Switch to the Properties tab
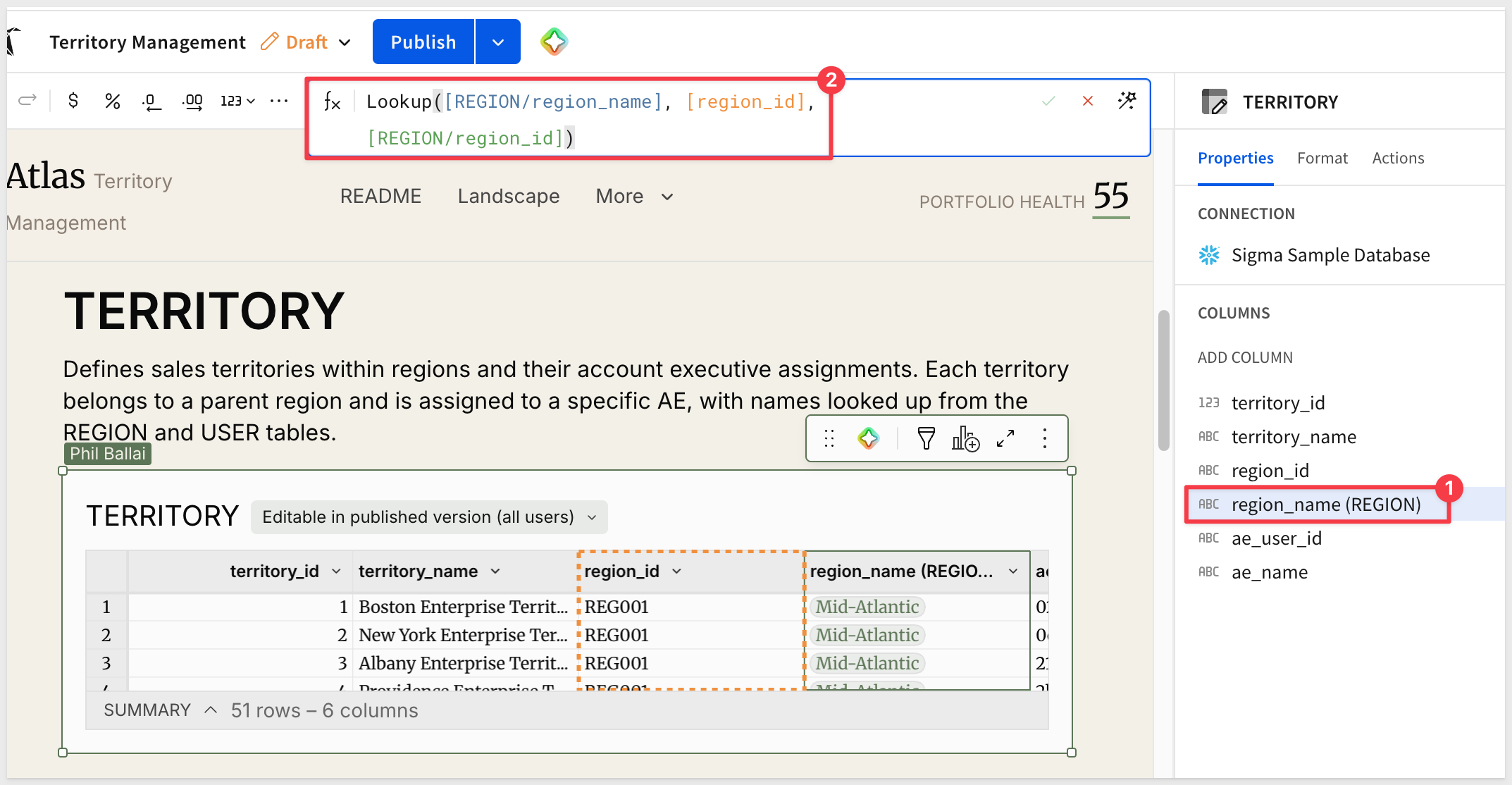The image size is (1512, 785). click(1236, 159)
